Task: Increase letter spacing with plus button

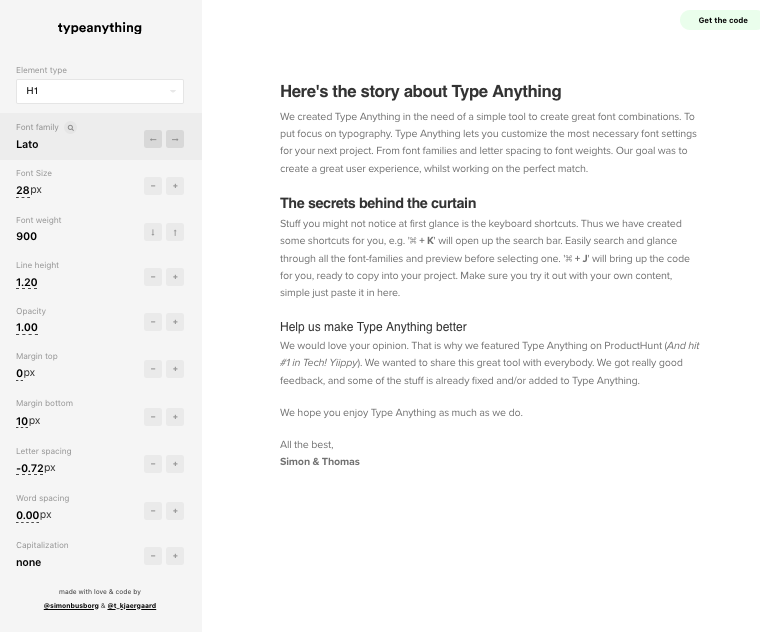Action: (x=175, y=464)
